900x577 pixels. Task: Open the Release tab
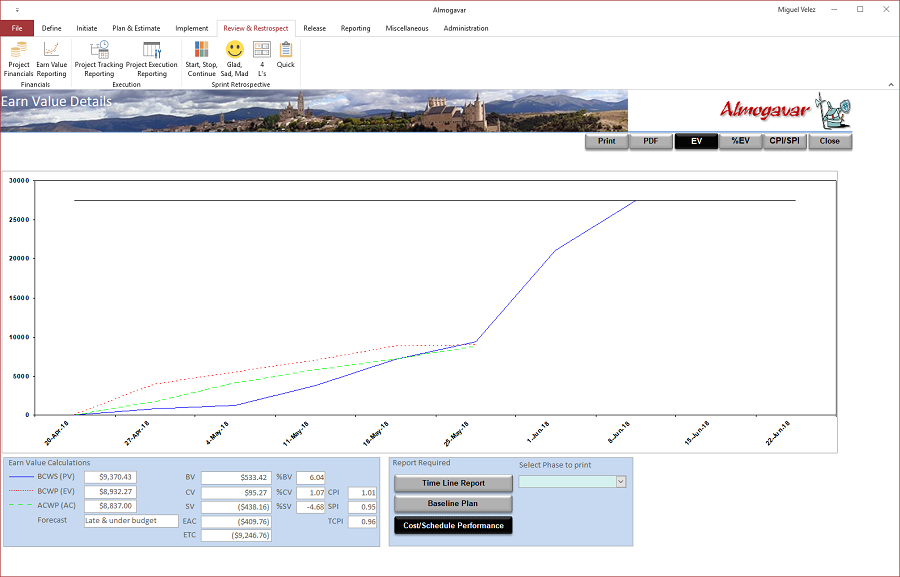pyautogui.click(x=315, y=28)
